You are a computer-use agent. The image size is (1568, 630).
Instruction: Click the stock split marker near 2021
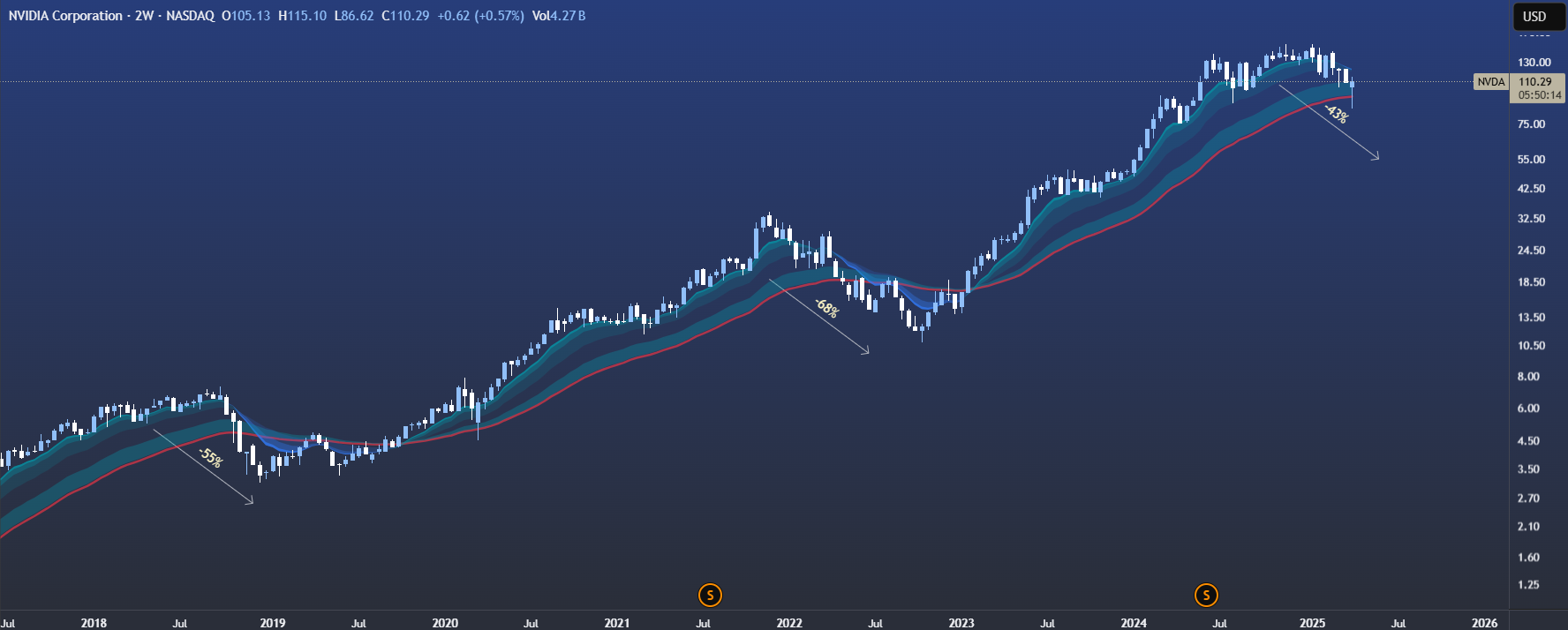point(710,595)
